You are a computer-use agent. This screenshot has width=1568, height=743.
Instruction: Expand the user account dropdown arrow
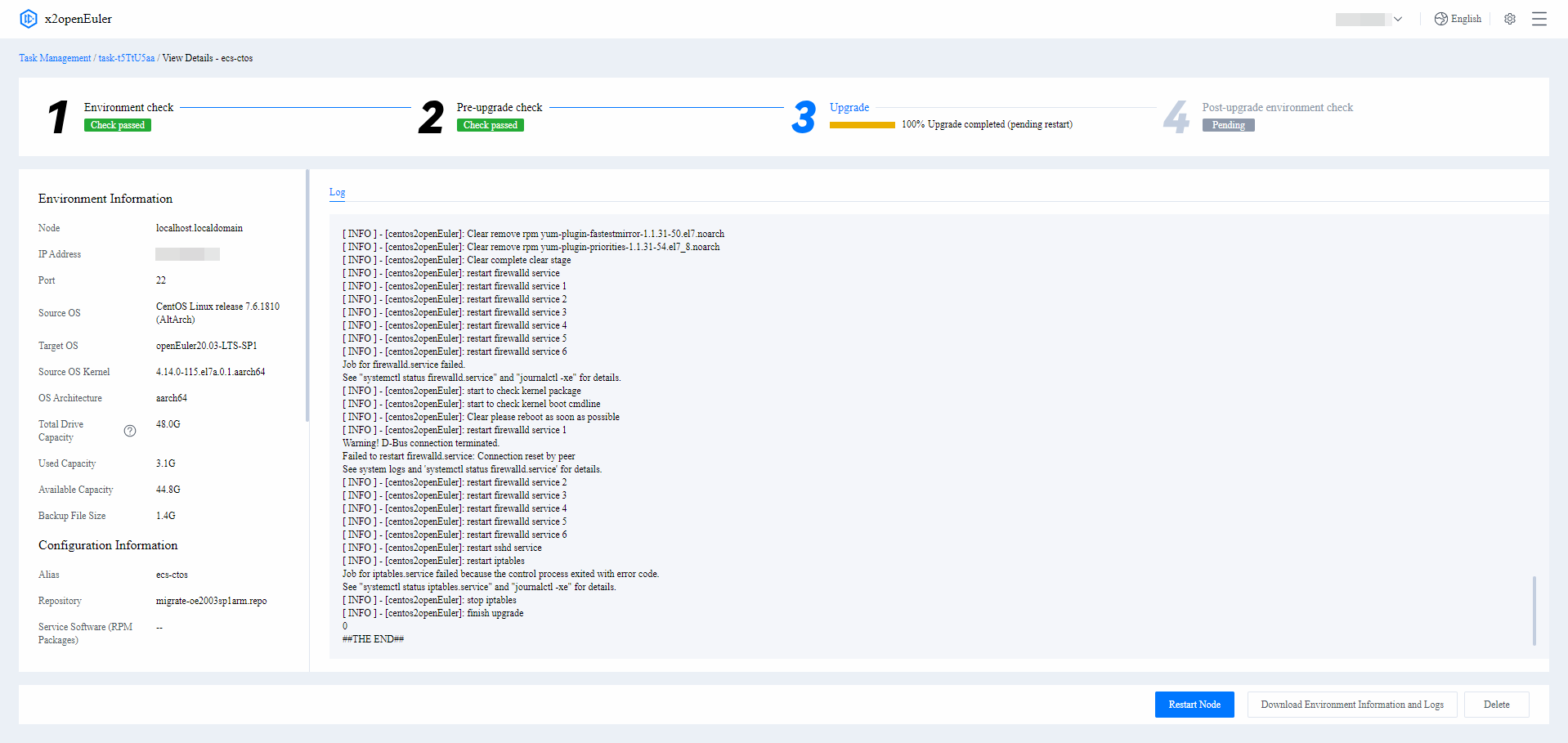click(x=1398, y=20)
